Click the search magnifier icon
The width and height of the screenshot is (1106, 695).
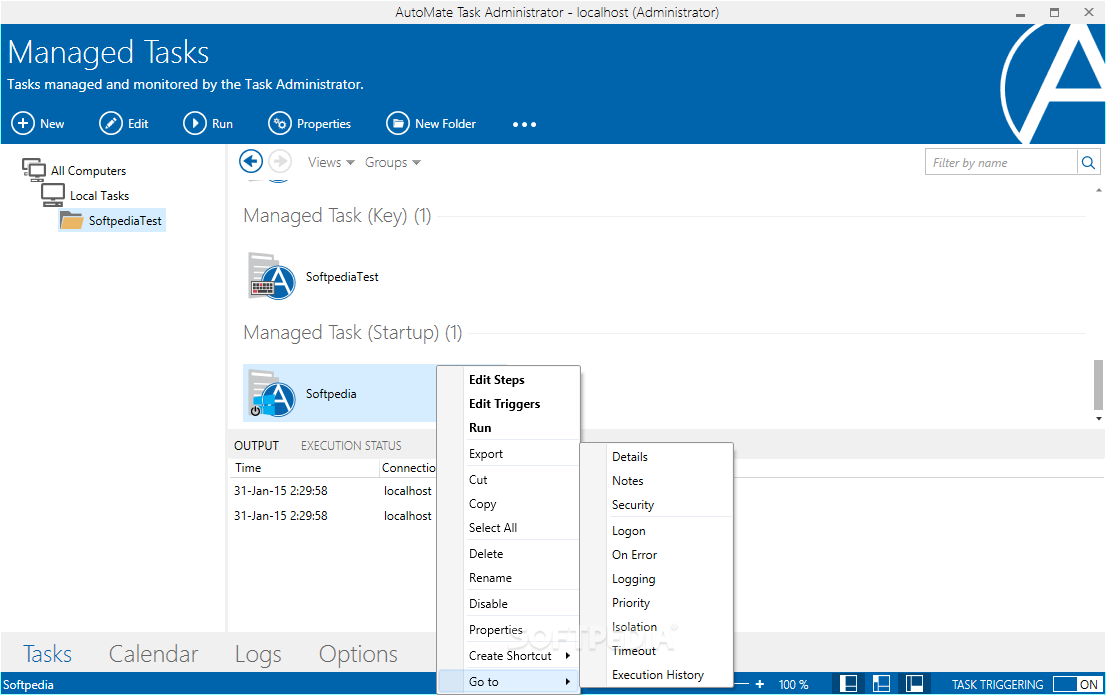(1088, 162)
